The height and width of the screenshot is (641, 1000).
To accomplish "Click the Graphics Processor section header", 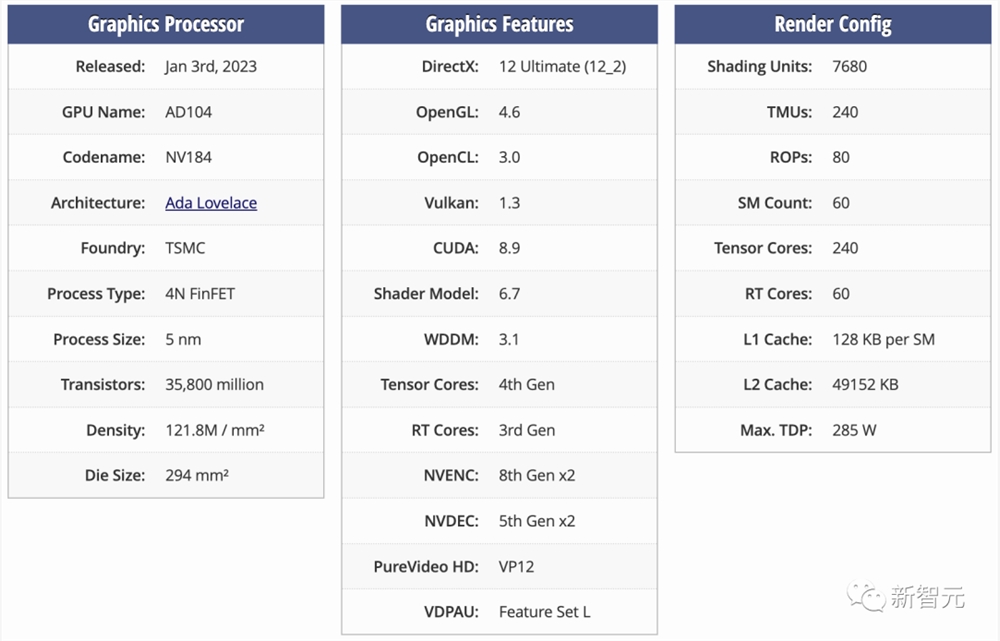I will 166,24.
